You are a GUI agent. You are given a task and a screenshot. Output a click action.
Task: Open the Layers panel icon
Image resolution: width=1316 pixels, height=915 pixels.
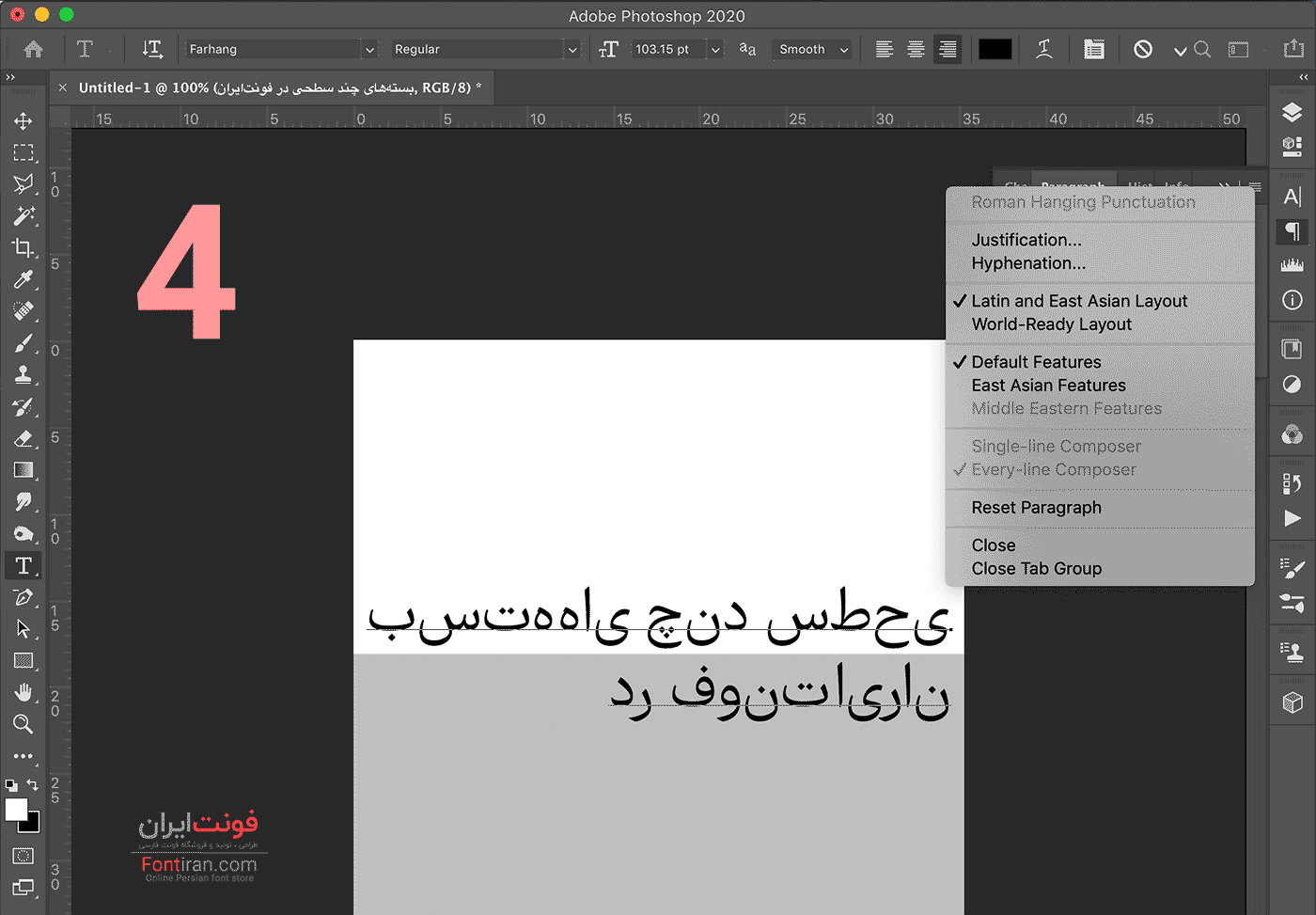1292,113
